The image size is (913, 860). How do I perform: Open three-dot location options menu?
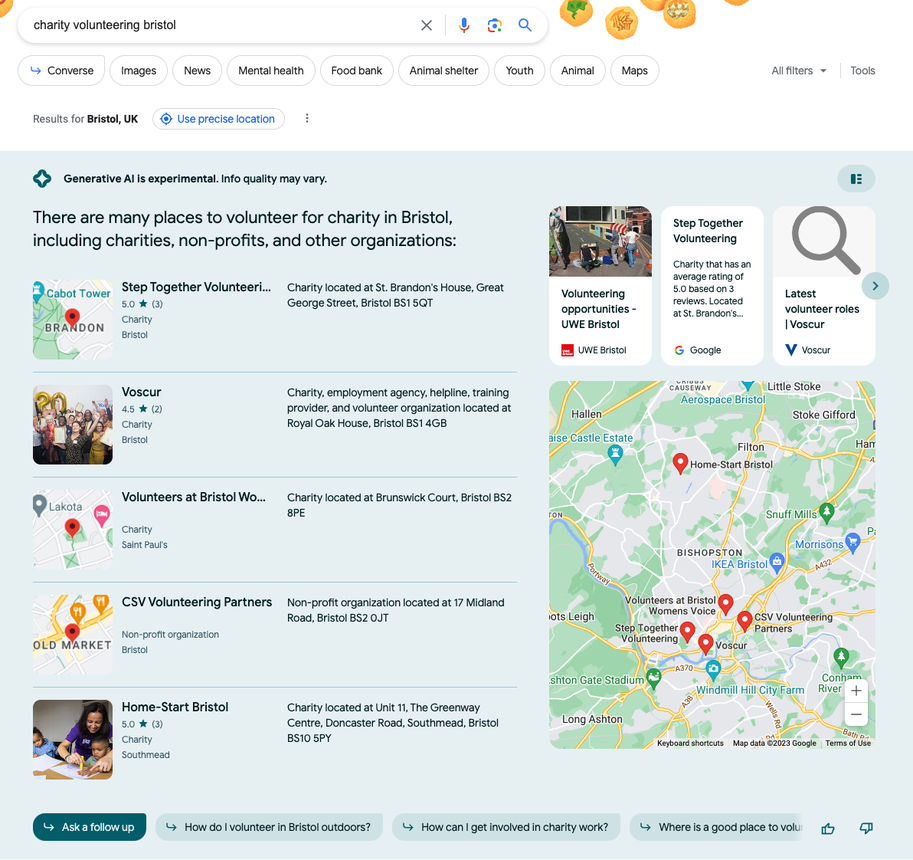[x=307, y=119]
